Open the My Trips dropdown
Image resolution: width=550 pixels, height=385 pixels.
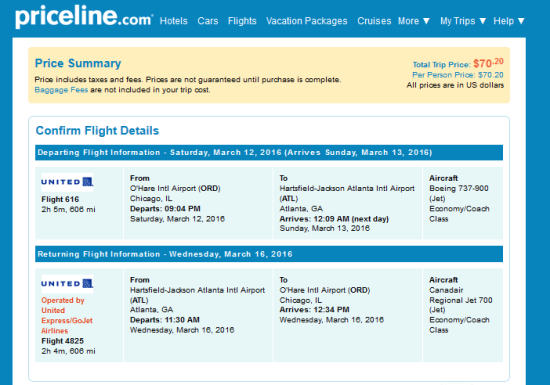[x=463, y=21]
